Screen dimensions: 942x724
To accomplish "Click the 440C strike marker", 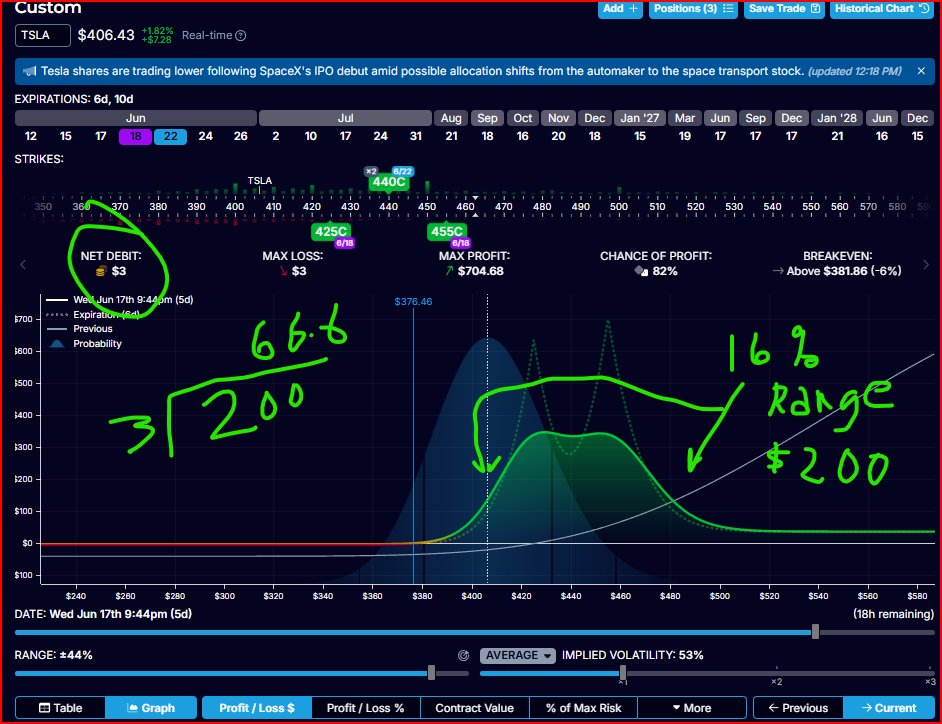I will pyautogui.click(x=389, y=182).
